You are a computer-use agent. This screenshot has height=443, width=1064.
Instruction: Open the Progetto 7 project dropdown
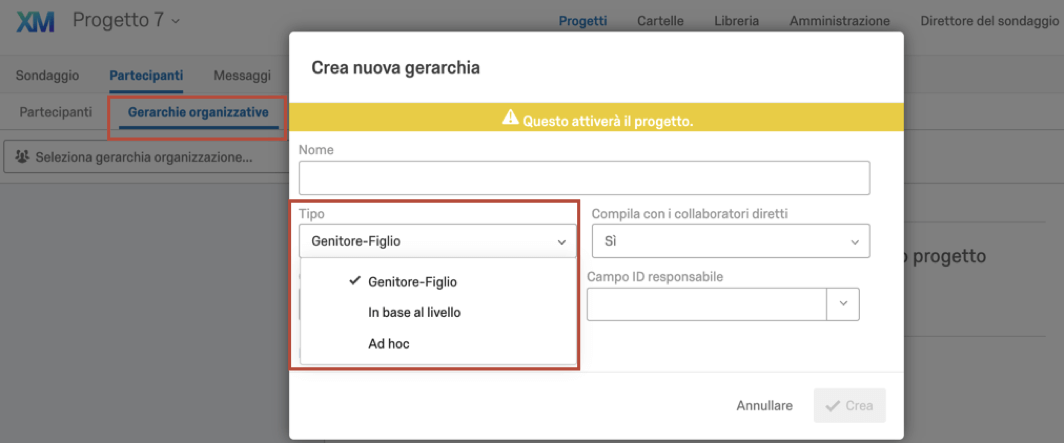[126, 20]
